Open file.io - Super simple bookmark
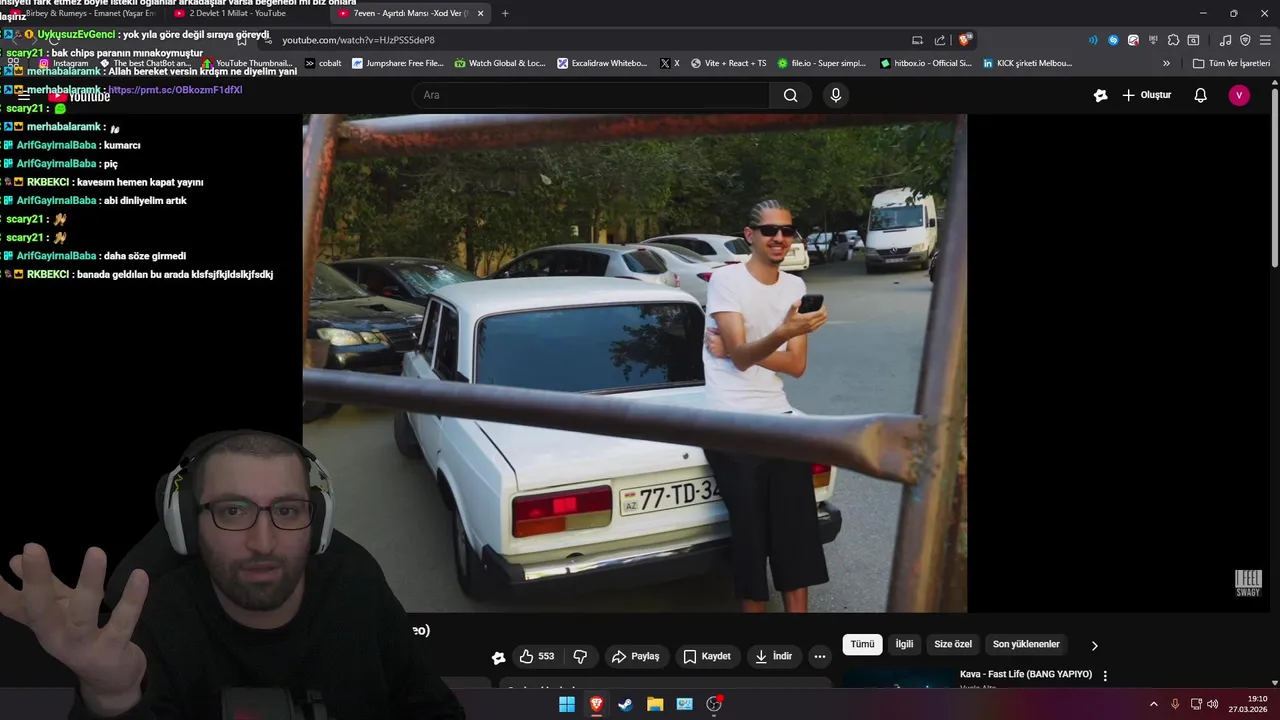This screenshot has height=720, width=1280. (821, 63)
